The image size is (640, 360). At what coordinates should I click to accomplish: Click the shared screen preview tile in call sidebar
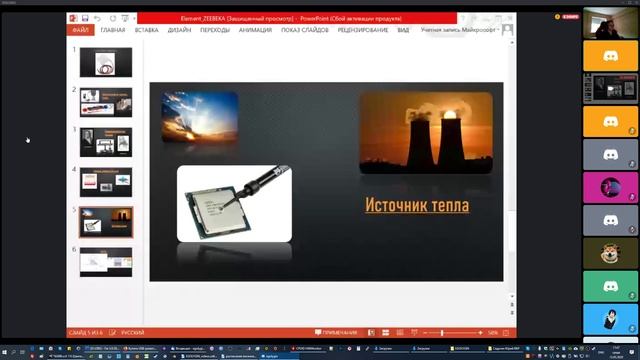pos(610,88)
